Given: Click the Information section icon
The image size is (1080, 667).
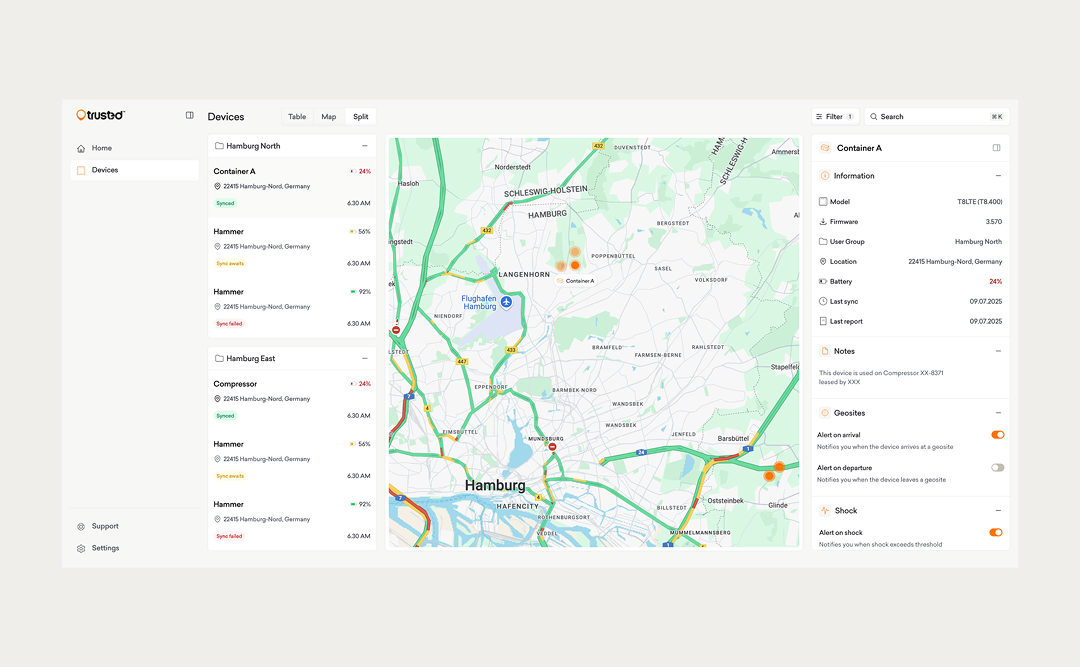Looking at the screenshot, I should [824, 176].
